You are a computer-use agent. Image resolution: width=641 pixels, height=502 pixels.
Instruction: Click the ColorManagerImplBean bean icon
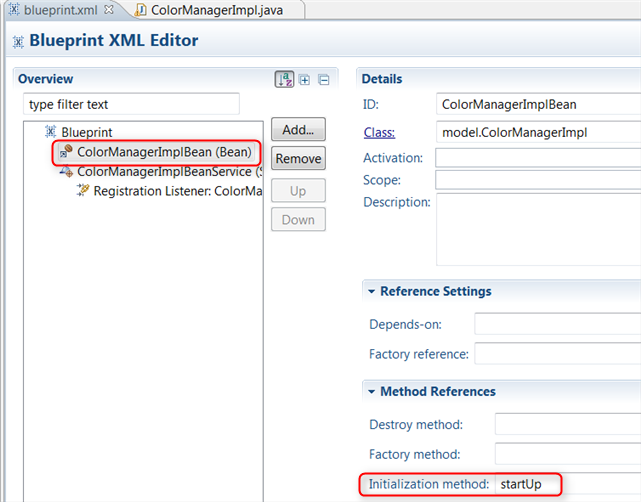[66, 152]
